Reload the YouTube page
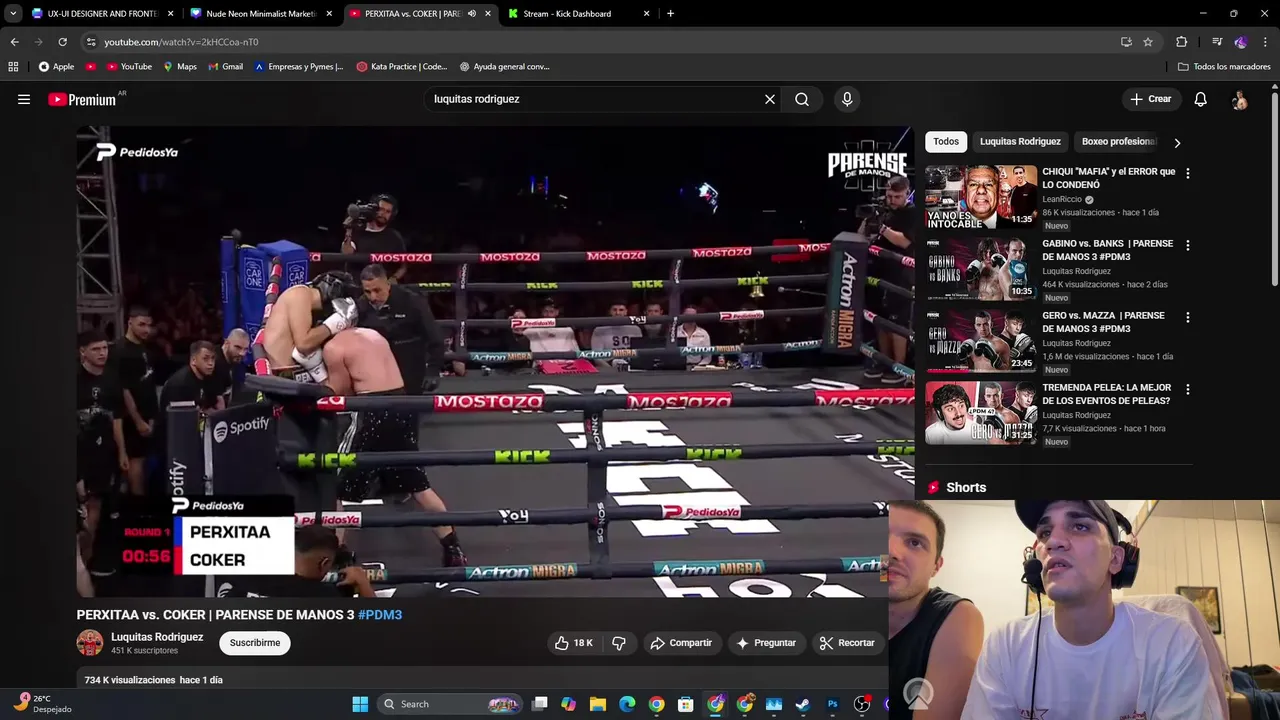This screenshot has height=720, width=1280. [62, 42]
